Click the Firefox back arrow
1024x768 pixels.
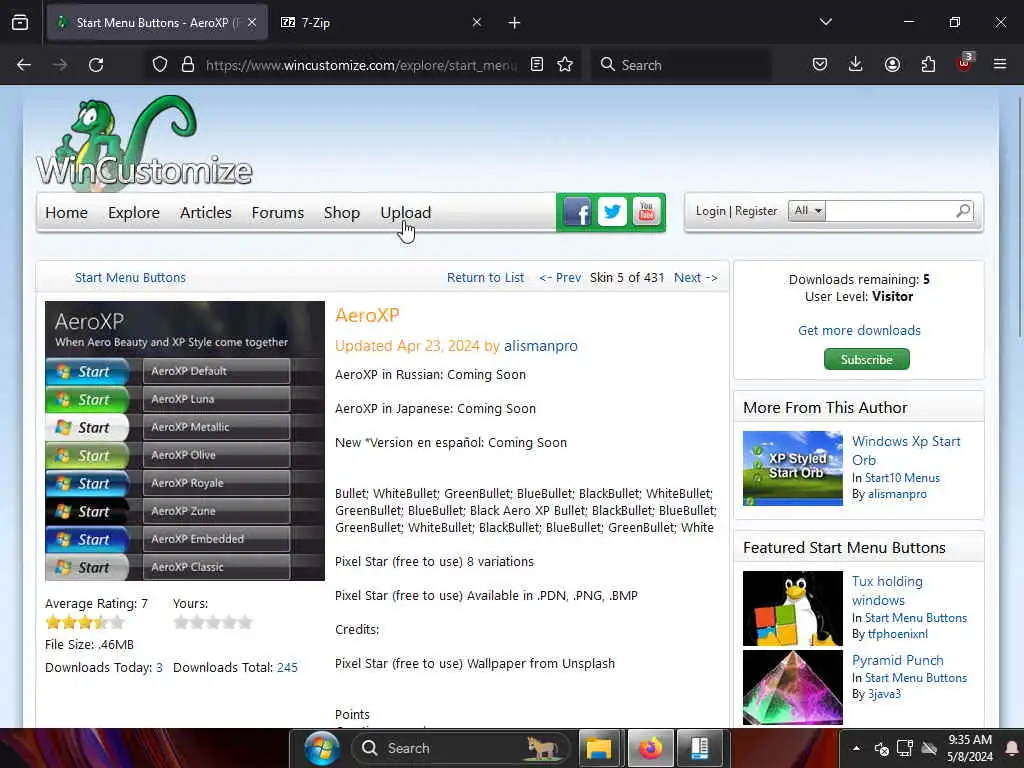(24, 65)
